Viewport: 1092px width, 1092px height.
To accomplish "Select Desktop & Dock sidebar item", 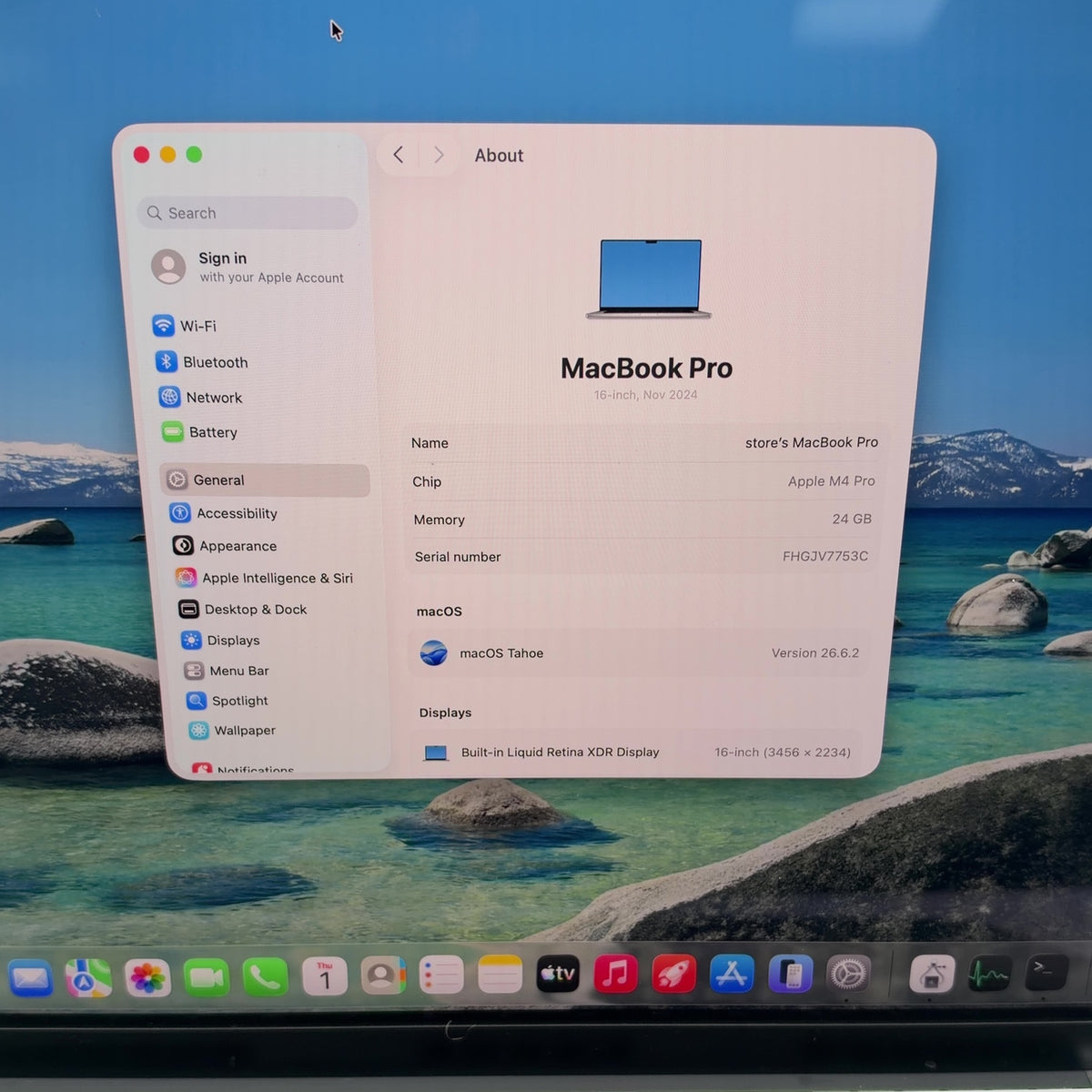I will [243, 610].
